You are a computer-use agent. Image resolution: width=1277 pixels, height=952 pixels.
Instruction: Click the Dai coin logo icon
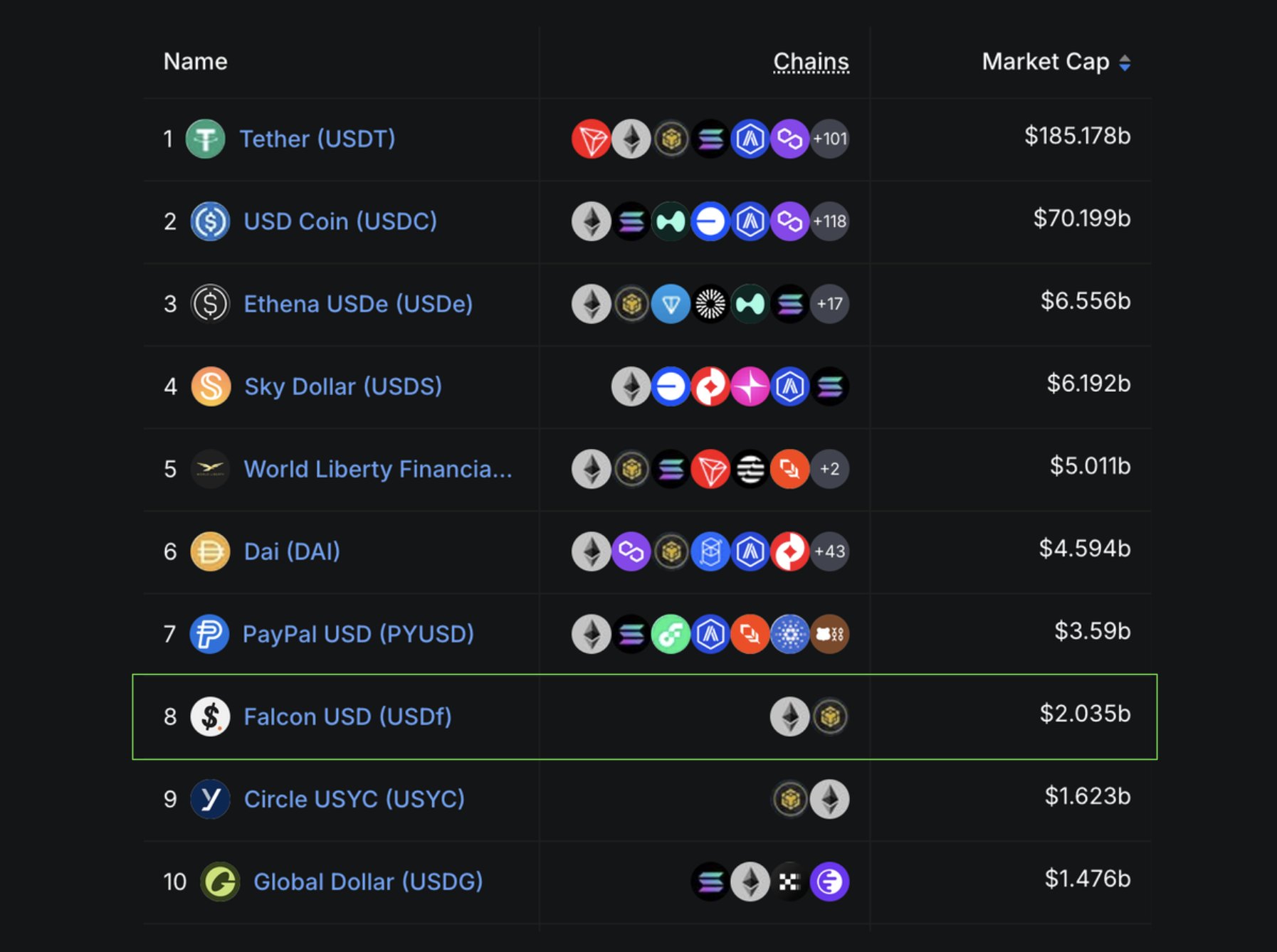point(210,551)
